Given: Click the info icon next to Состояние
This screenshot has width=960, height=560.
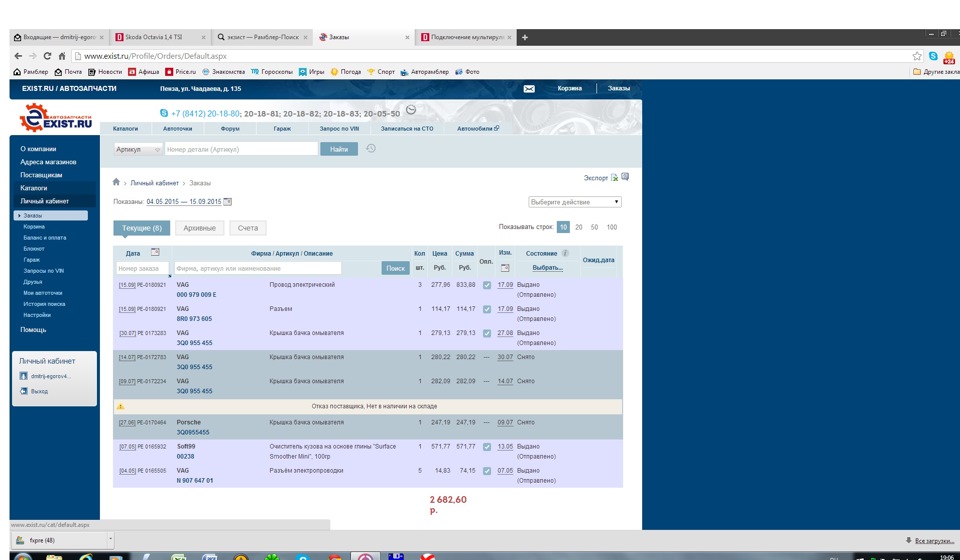Looking at the screenshot, I should click(x=565, y=253).
